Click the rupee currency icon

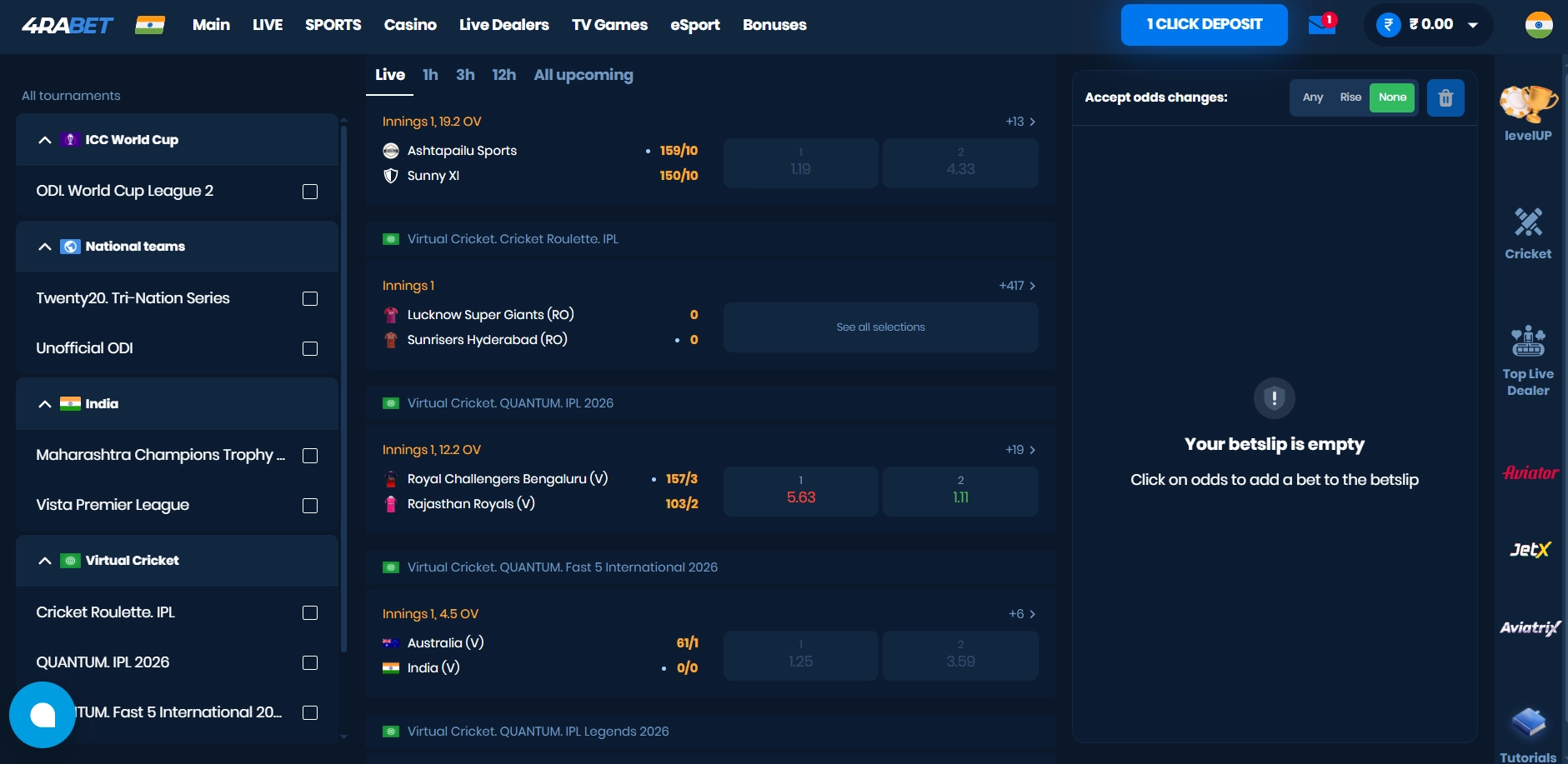coord(1389,25)
